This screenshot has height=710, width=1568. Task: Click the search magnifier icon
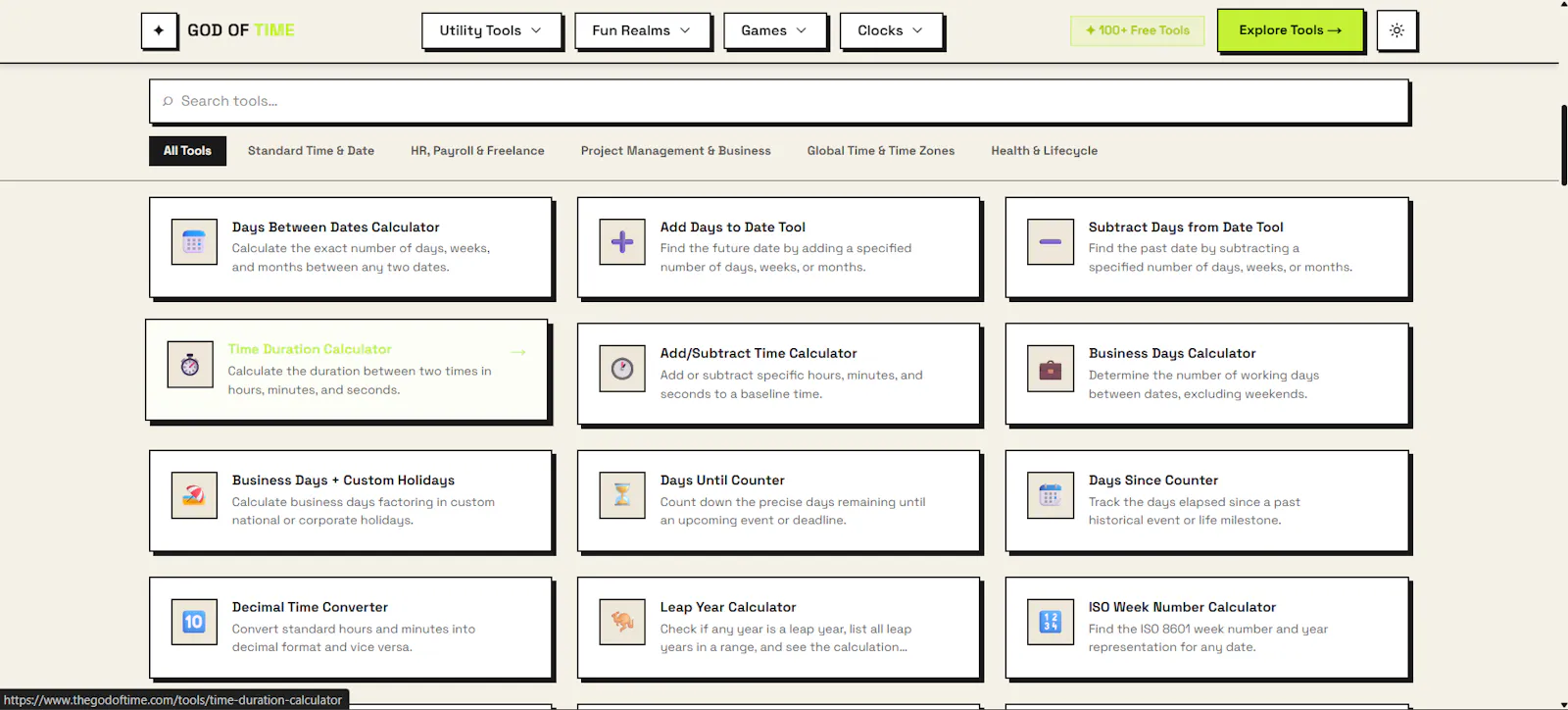(168, 101)
